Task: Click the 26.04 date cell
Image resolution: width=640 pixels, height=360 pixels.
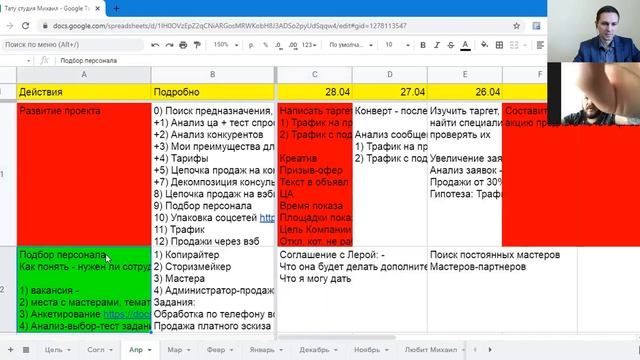Action: coord(465,92)
